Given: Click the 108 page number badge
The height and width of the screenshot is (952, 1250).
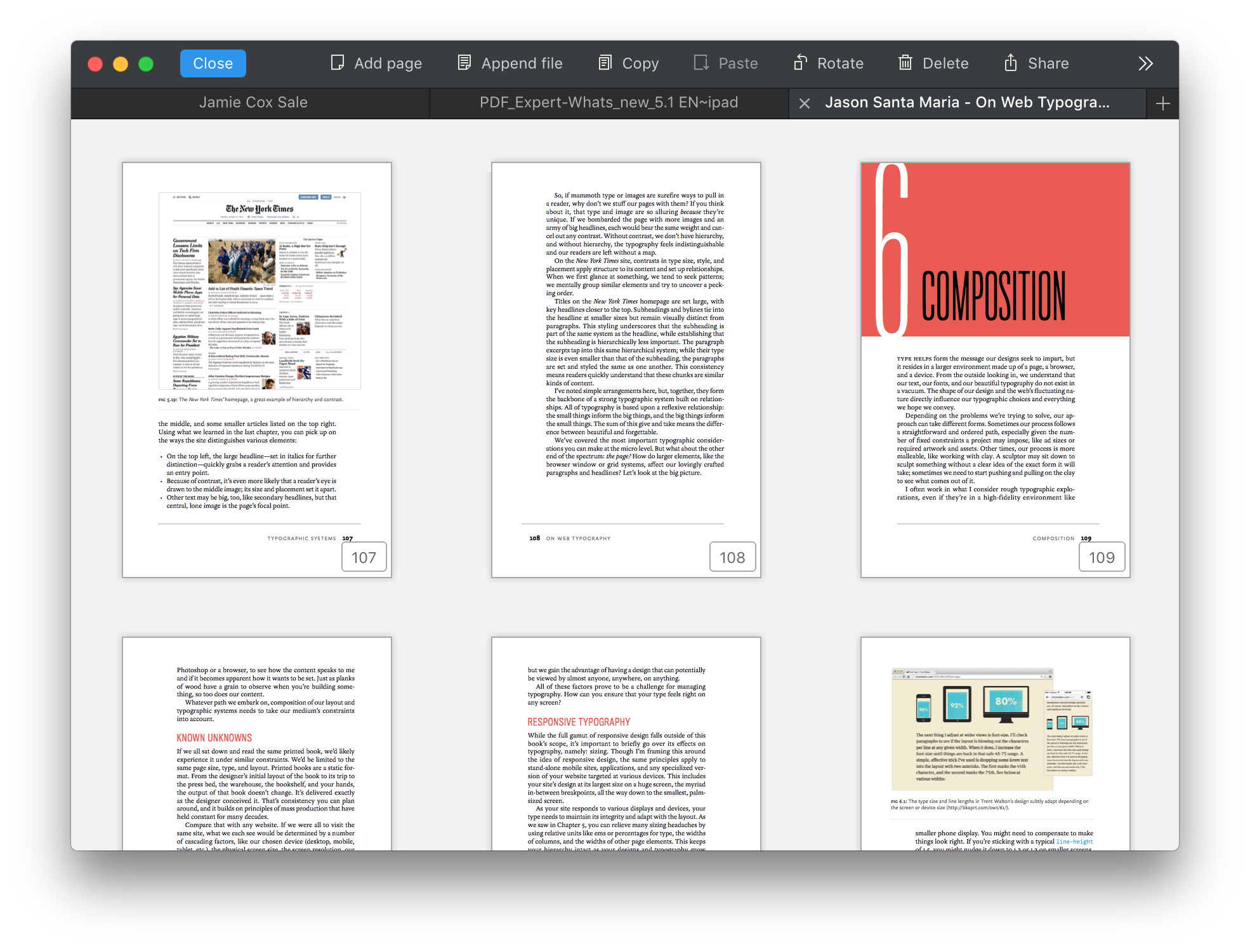Looking at the screenshot, I should [733, 557].
